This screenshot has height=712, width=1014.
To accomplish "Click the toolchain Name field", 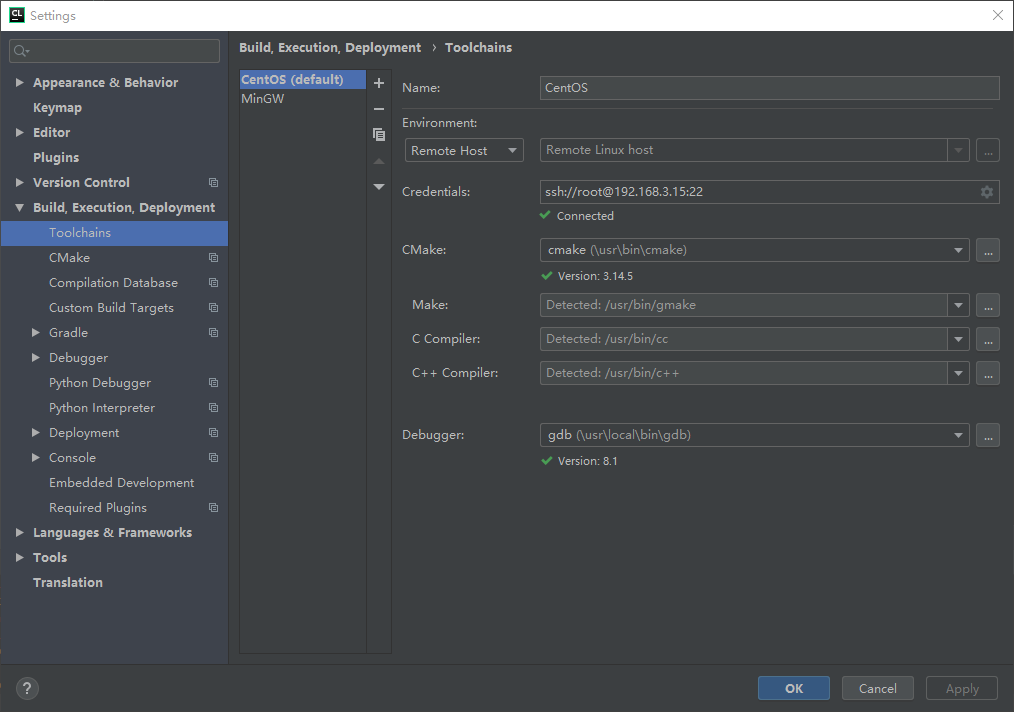I will click(770, 88).
